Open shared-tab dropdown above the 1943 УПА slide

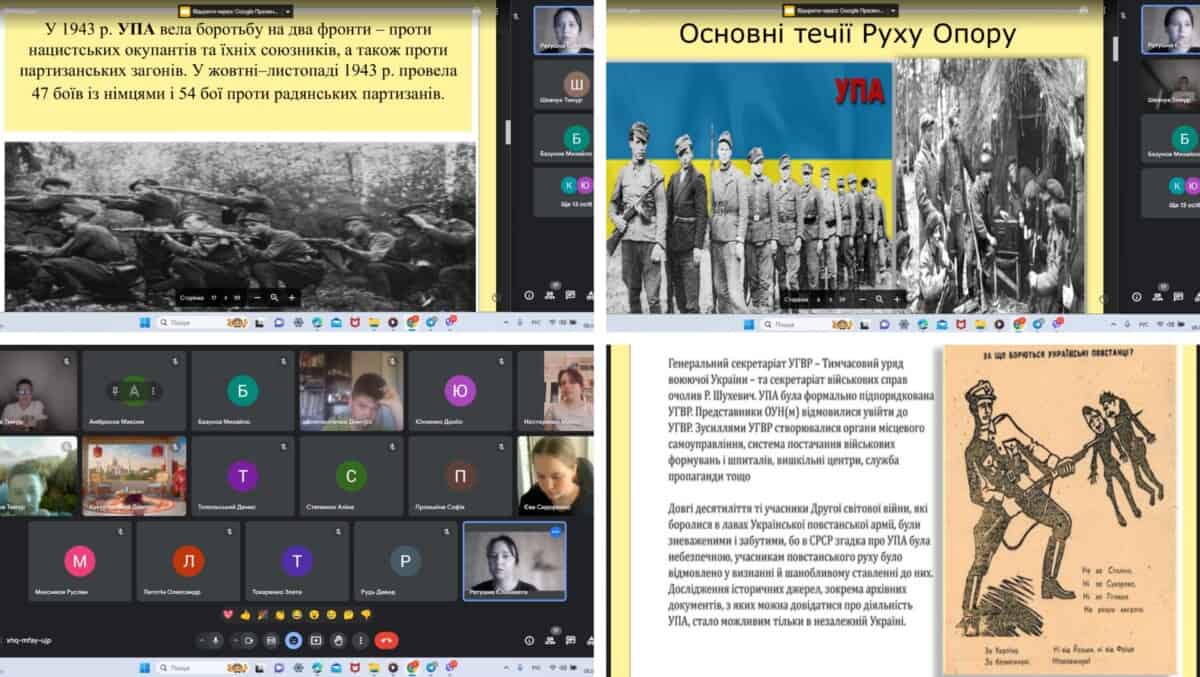coord(288,10)
